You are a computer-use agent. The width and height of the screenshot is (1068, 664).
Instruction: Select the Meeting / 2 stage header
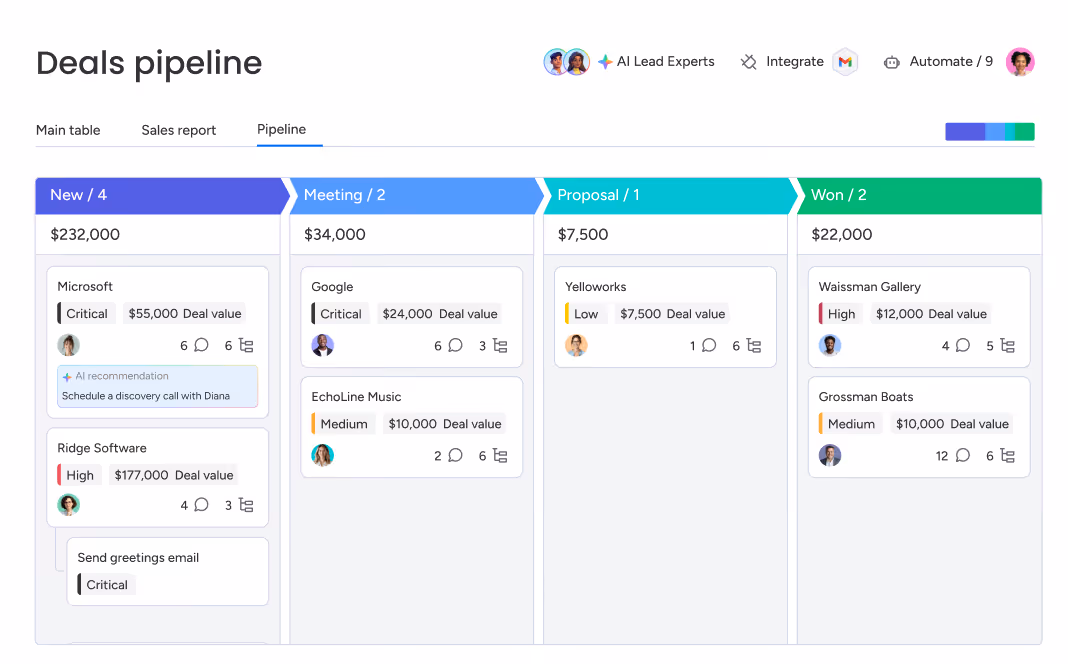click(416, 195)
